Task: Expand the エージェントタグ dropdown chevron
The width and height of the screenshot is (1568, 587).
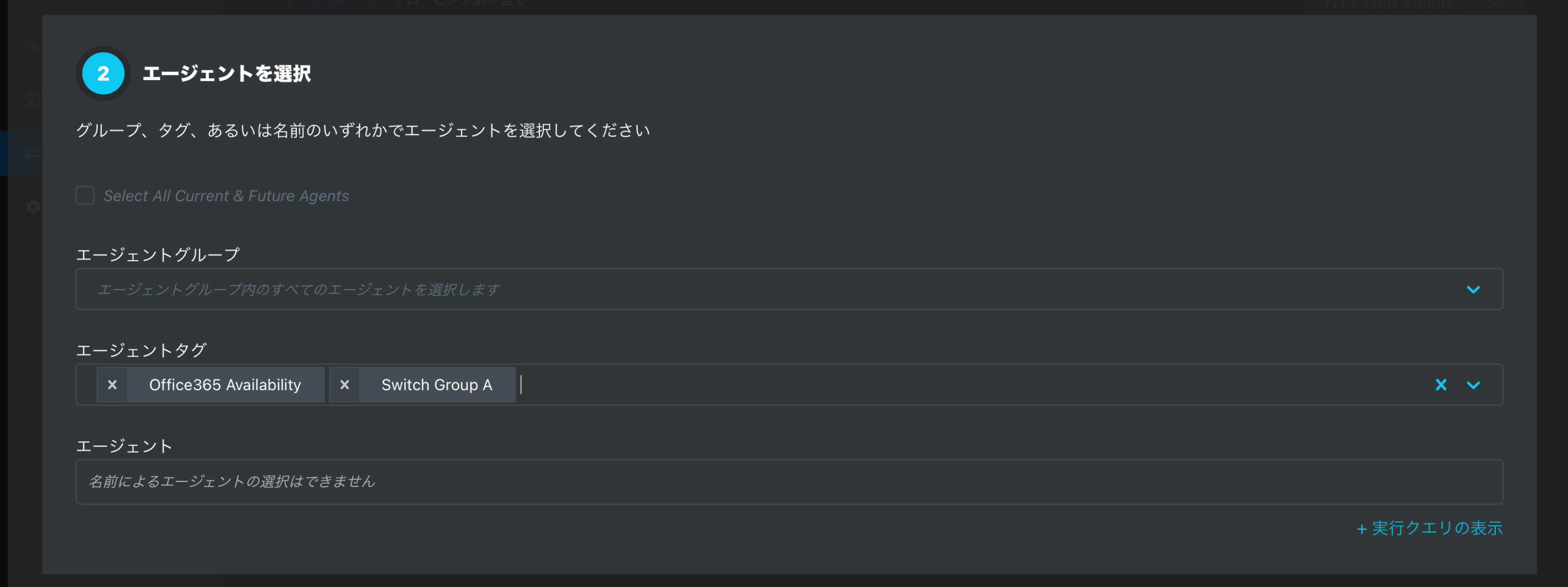Action: tap(1473, 385)
